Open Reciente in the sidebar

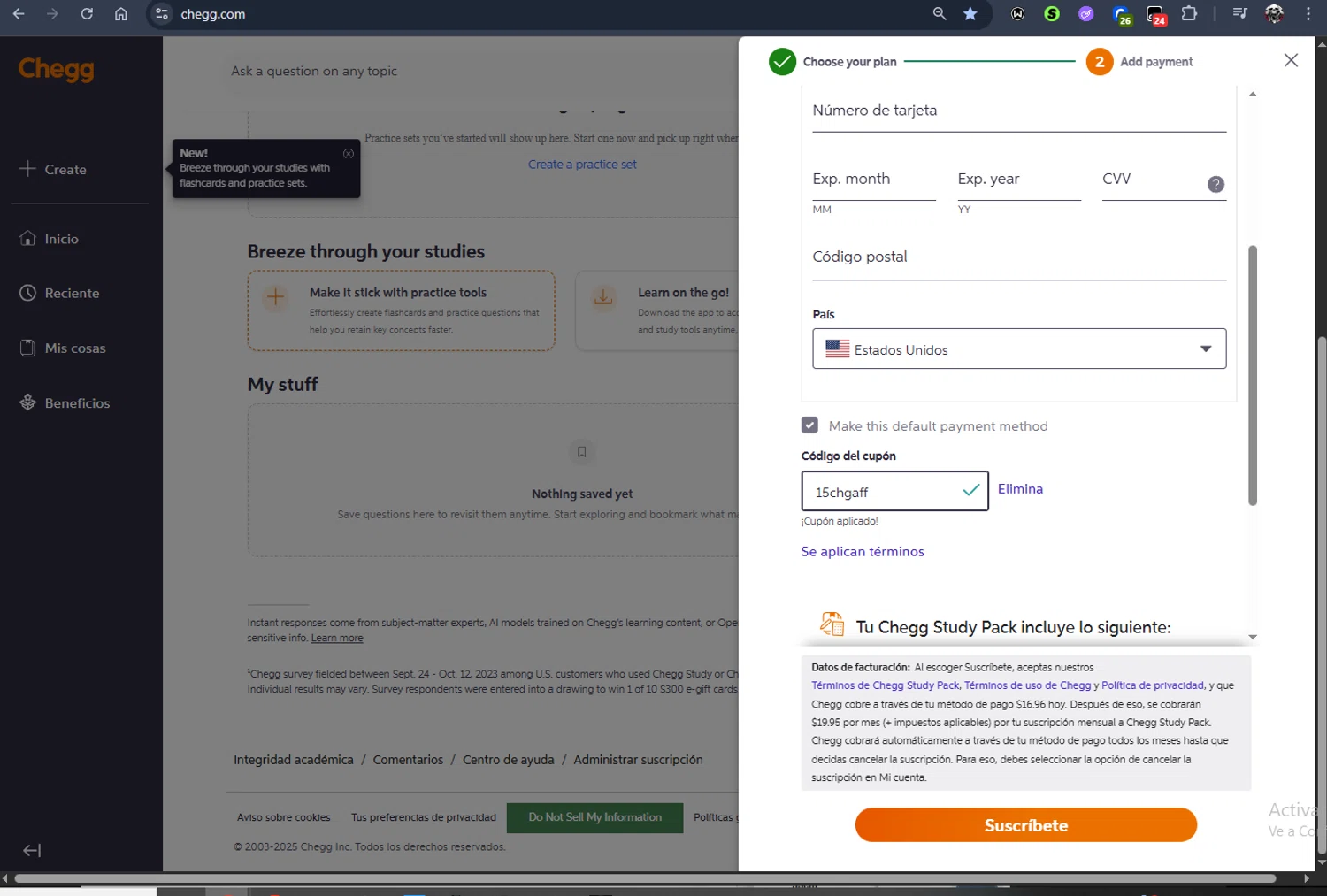[59, 293]
